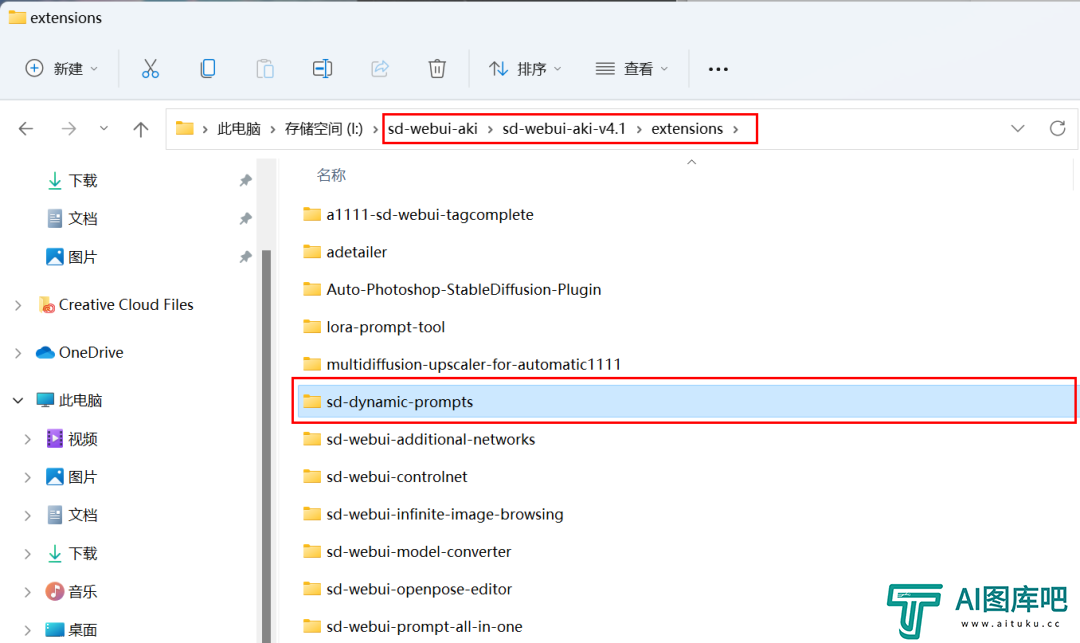Click the Share icon in toolbar
Viewport: 1080px width, 643px height.
pos(380,69)
